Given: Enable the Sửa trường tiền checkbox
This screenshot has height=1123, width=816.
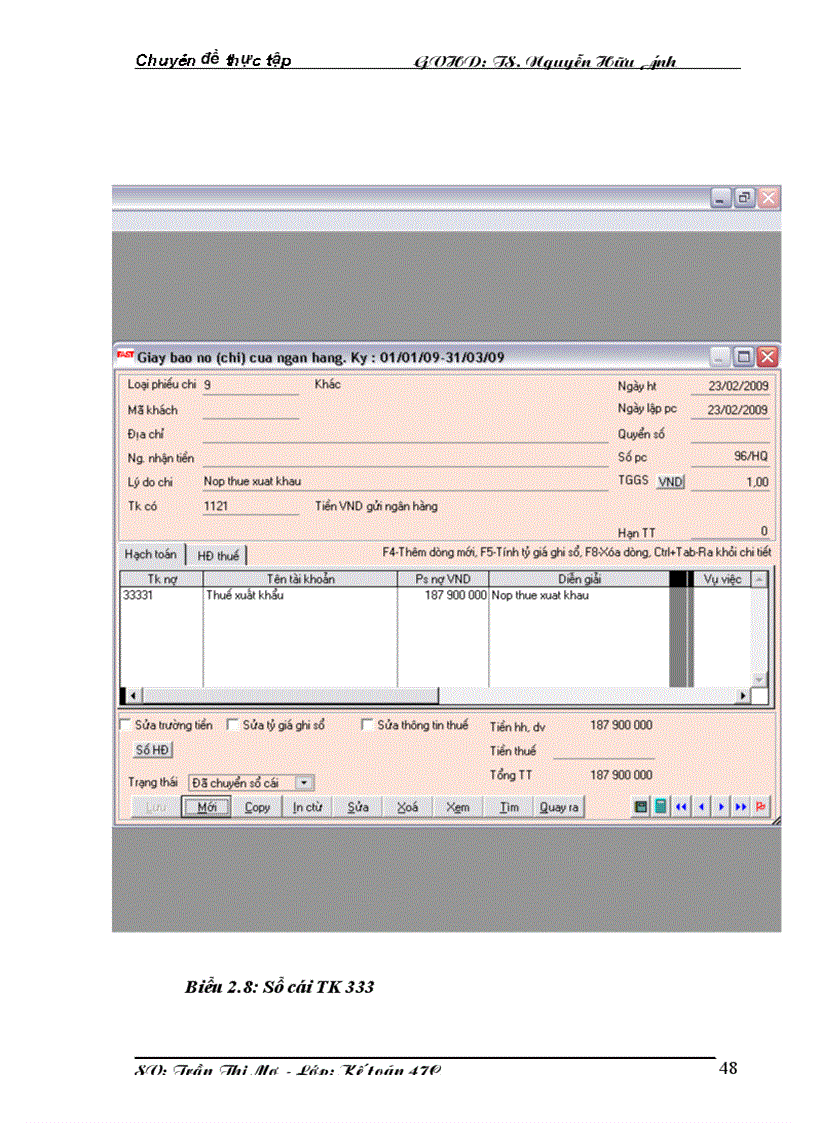Looking at the screenshot, I should coord(125,725).
